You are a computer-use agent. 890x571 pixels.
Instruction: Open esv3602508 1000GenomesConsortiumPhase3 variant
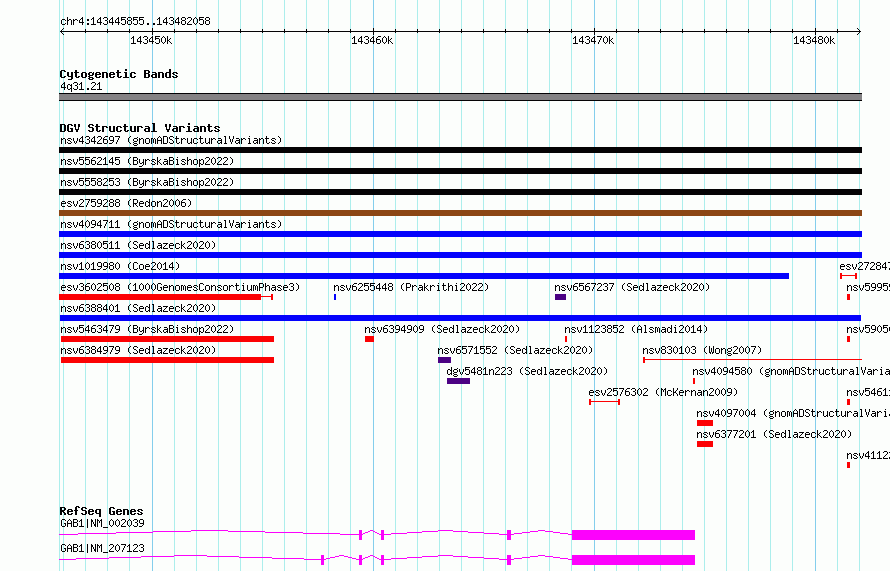[x=180, y=287]
